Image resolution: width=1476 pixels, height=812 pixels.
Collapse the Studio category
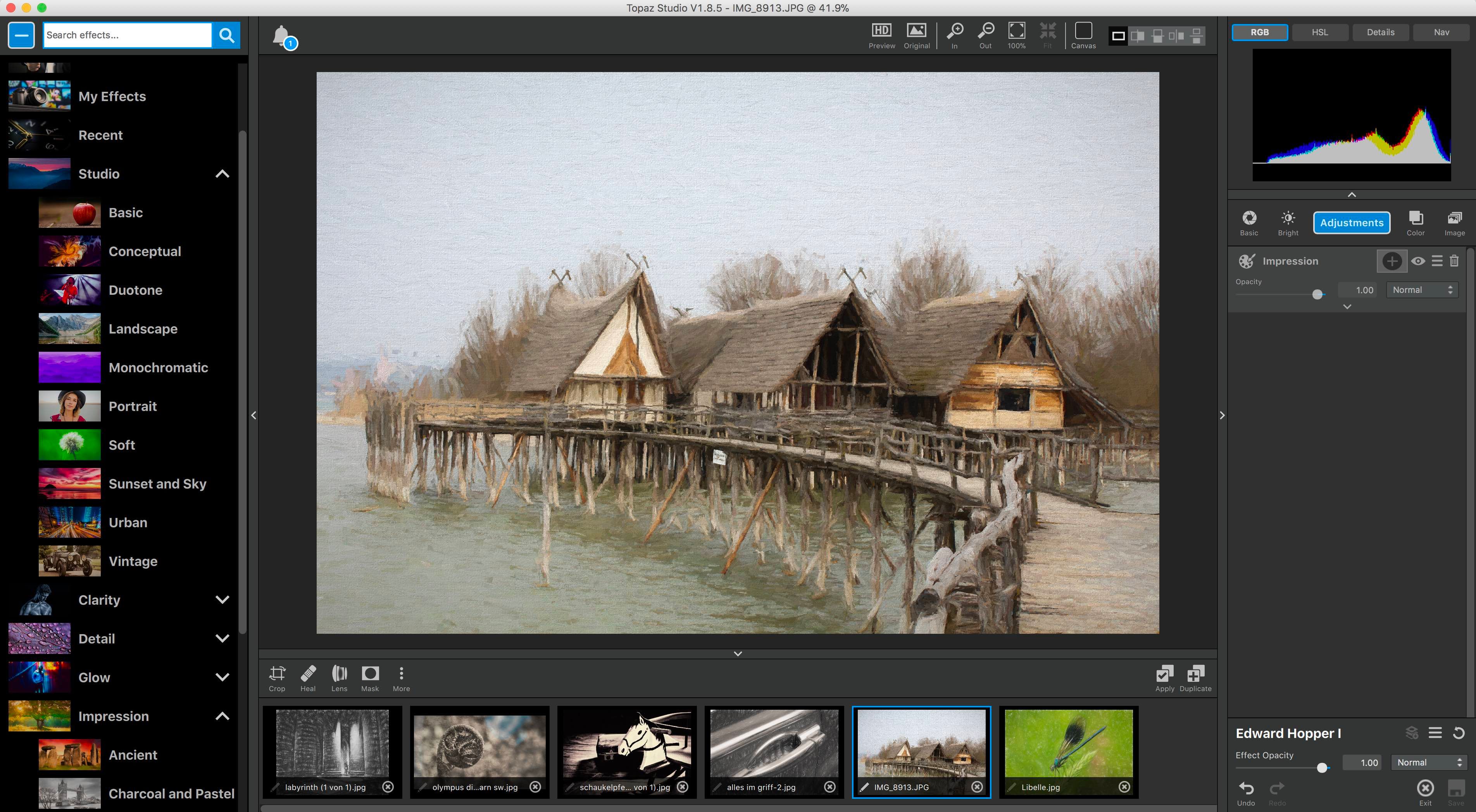tap(222, 174)
